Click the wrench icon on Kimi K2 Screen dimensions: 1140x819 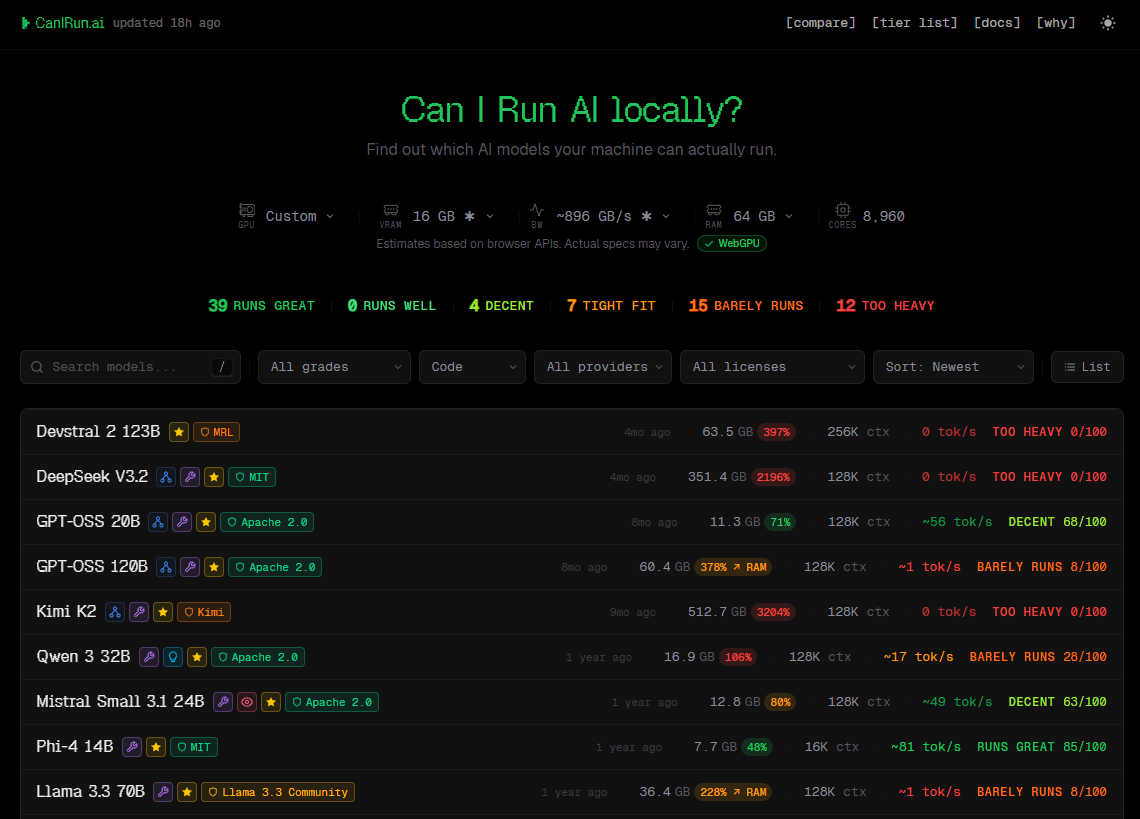coord(139,612)
